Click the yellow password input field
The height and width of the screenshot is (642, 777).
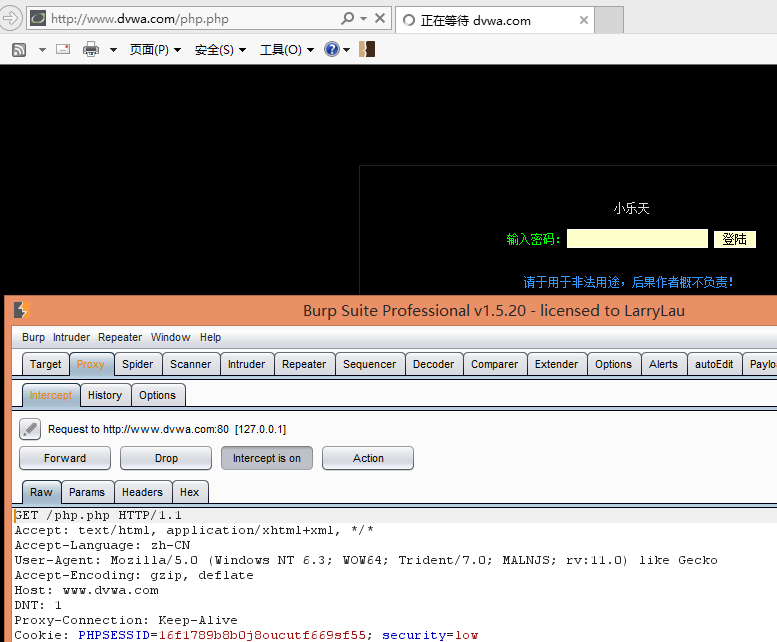tap(637, 239)
